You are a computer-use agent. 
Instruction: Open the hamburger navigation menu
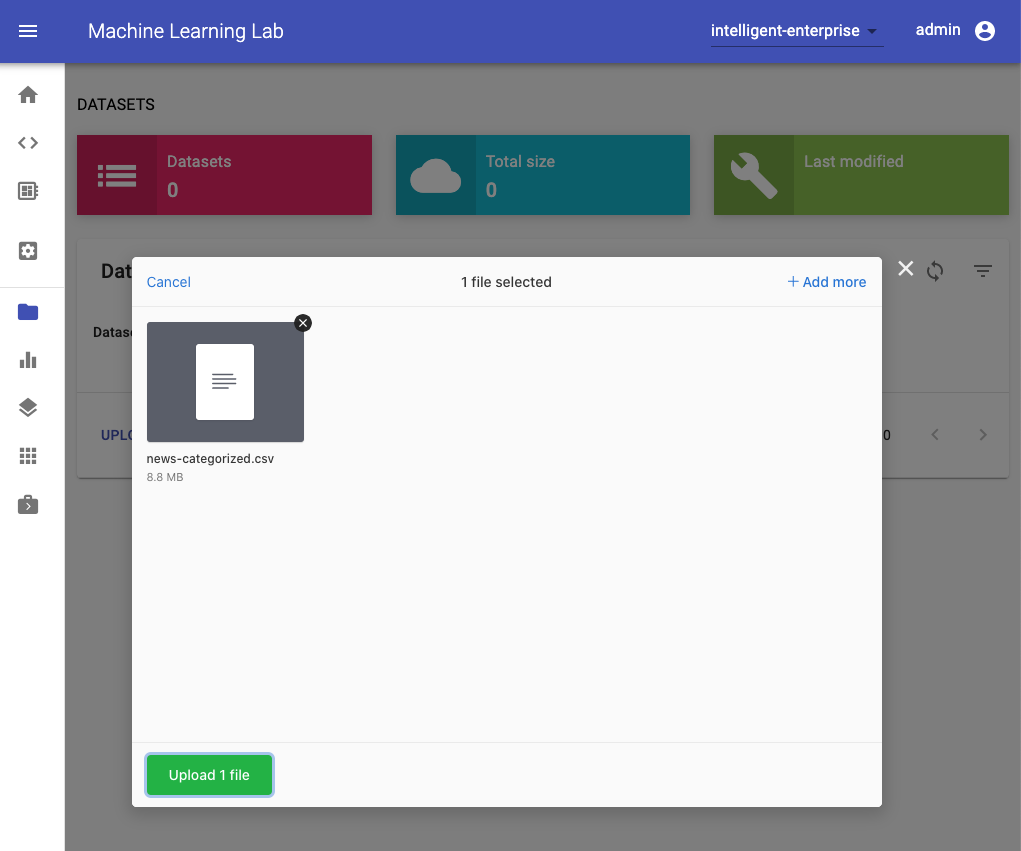point(28,31)
